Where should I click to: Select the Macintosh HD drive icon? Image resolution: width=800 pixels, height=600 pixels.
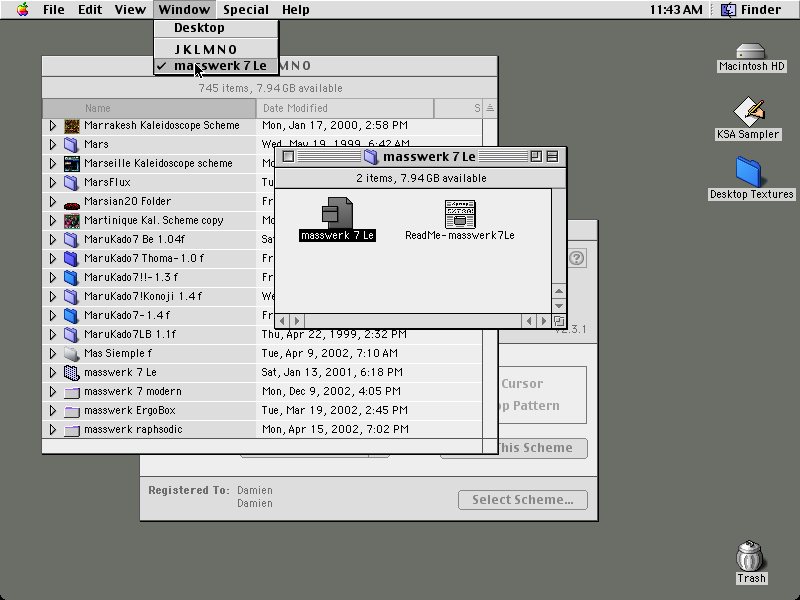pos(751,52)
